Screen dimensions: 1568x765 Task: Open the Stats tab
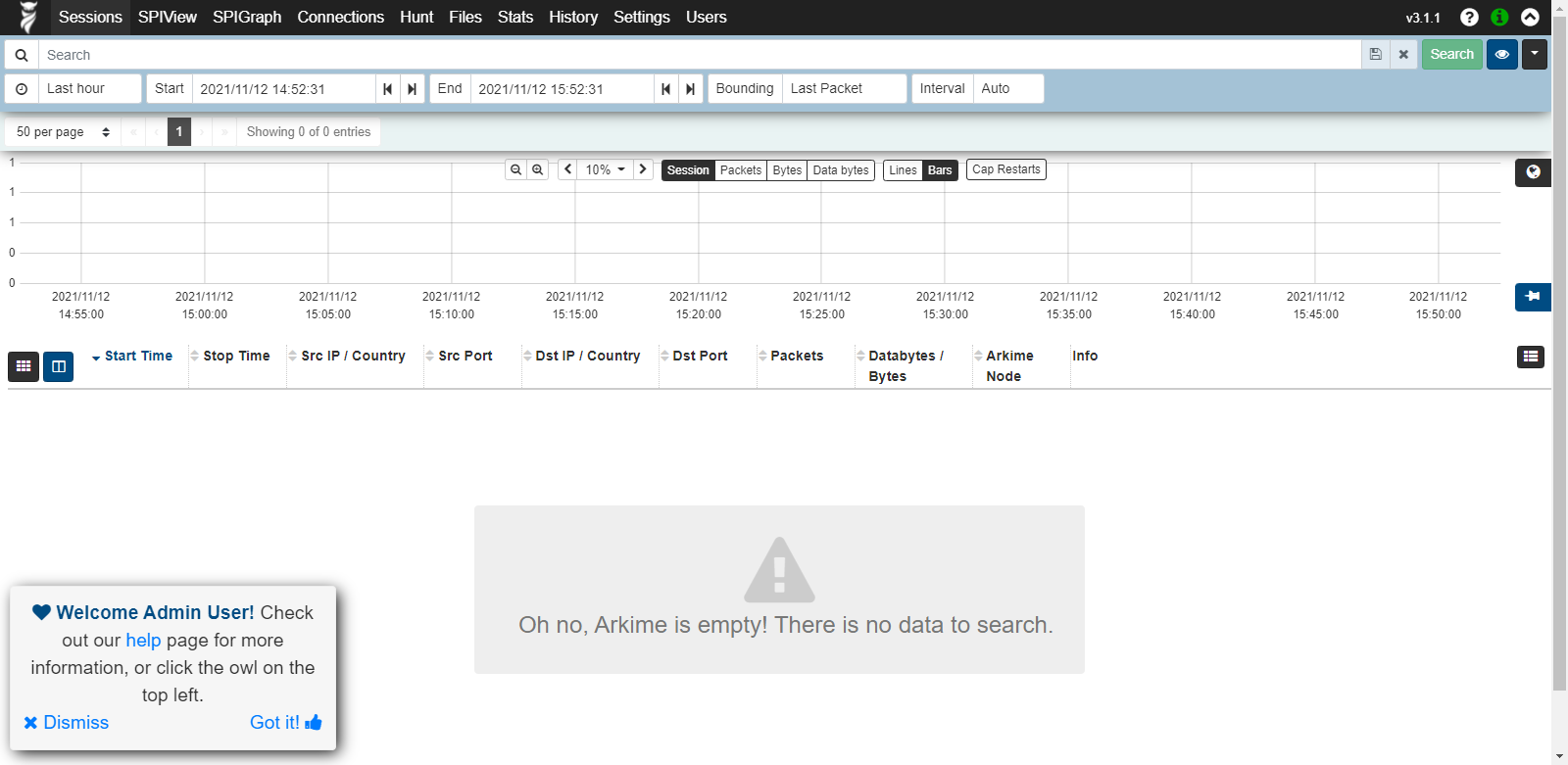click(x=515, y=17)
